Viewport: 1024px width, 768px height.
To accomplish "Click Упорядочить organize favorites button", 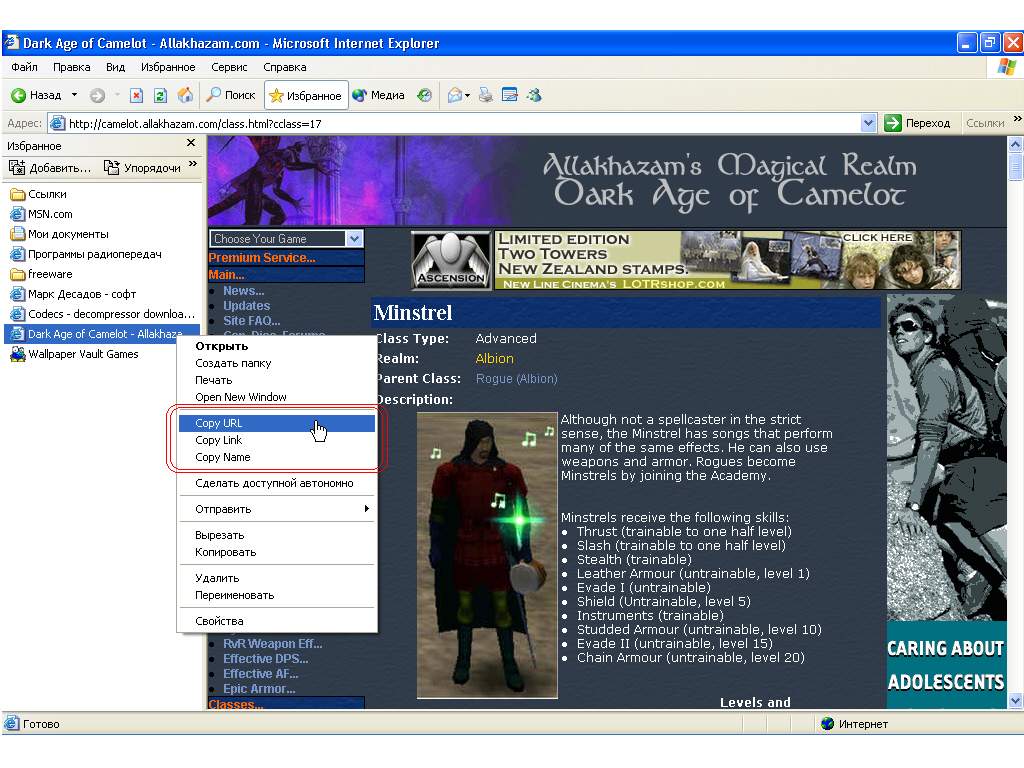I will tap(142, 168).
